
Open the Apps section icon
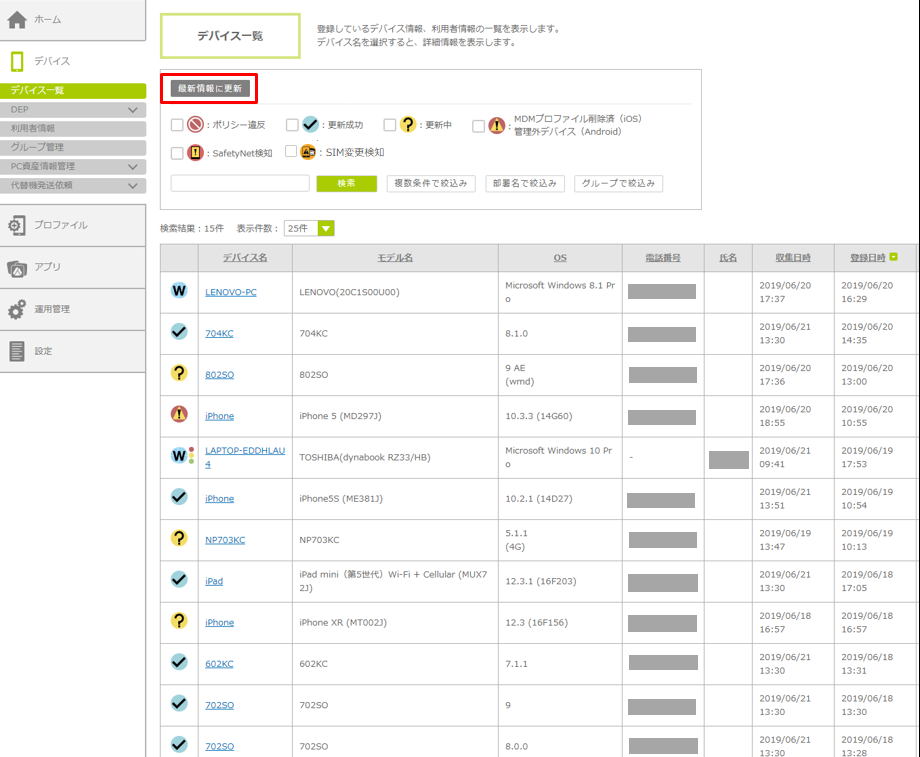pos(17,268)
